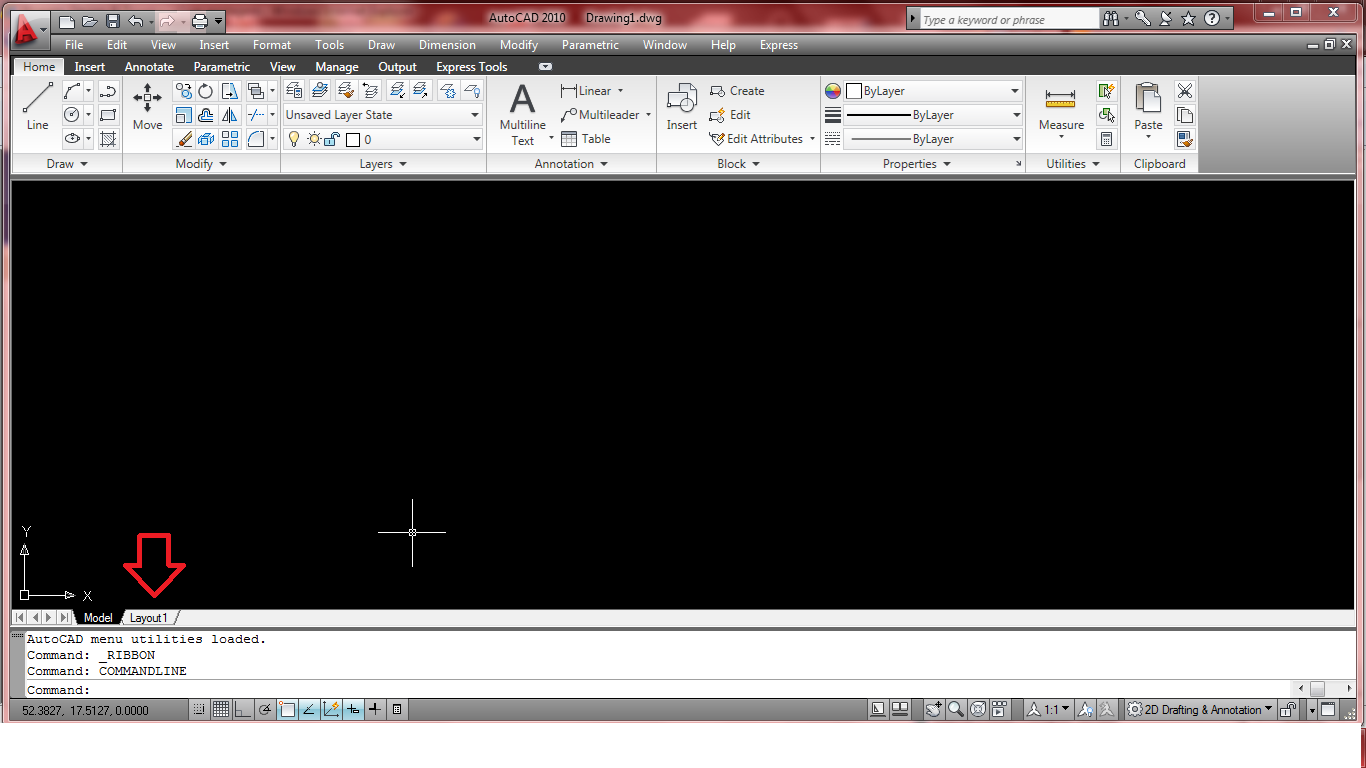Open the Select Color wheel in Properties panel
Image resolution: width=1366 pixels, height=768 pixels.
pyautogui.click(x=832, y=90)
